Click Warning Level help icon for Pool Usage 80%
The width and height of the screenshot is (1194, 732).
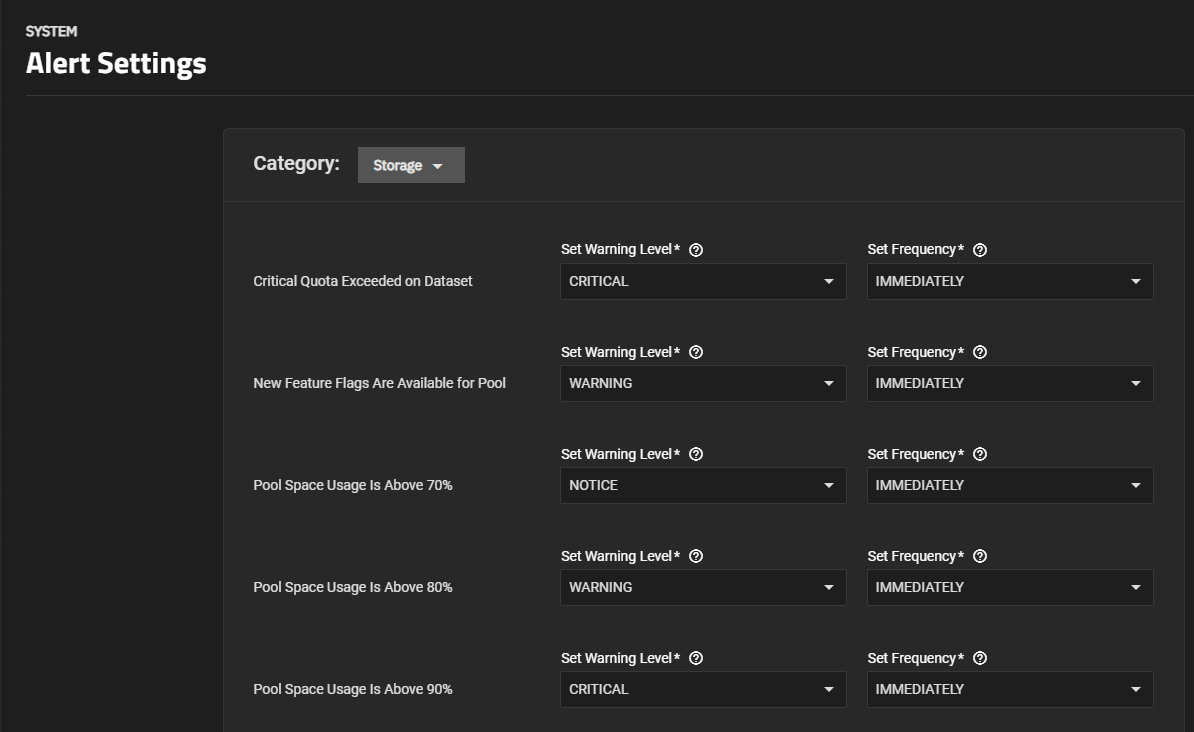coord(697,556)
